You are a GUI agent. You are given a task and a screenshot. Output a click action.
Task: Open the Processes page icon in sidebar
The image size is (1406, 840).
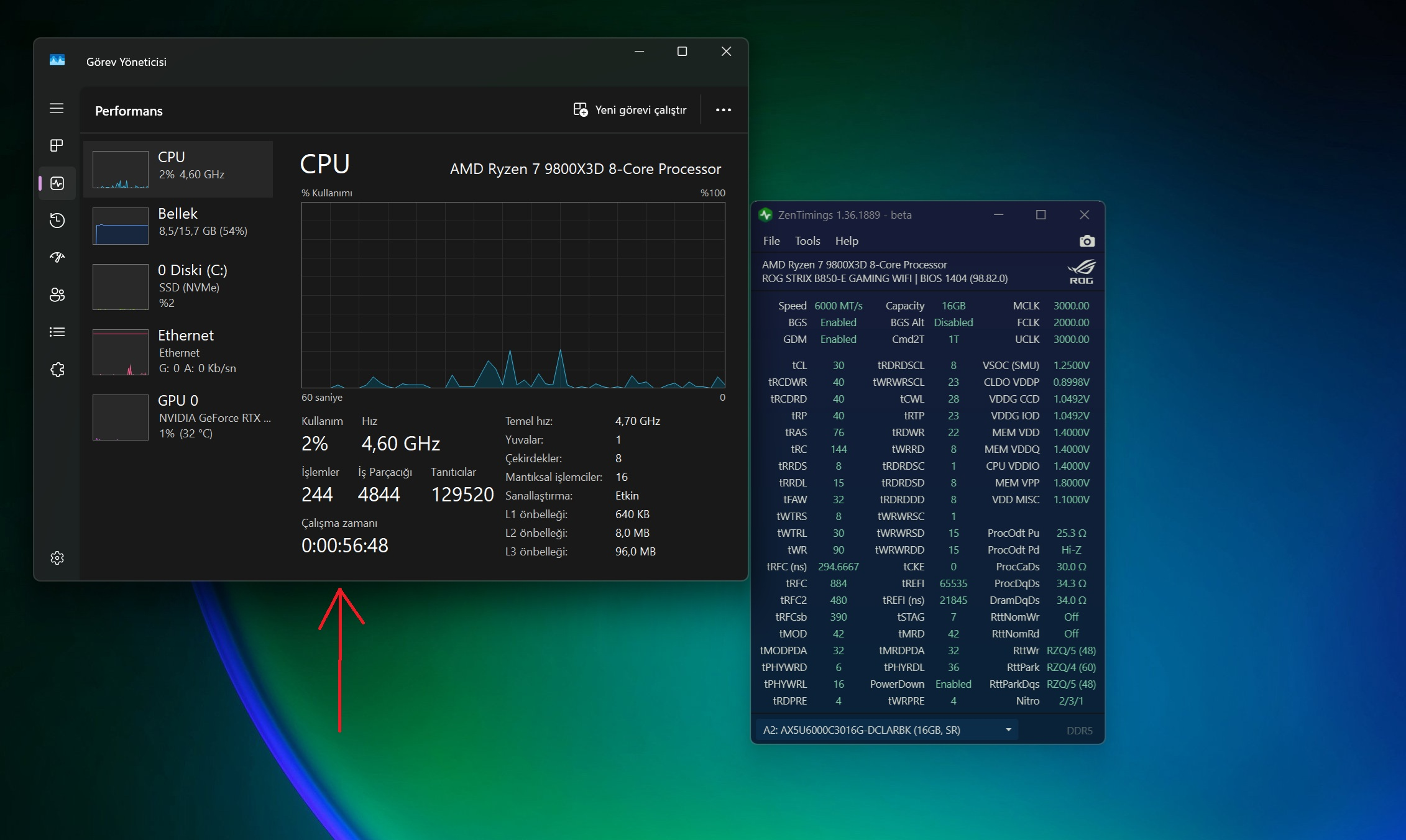tap(57, 145)
